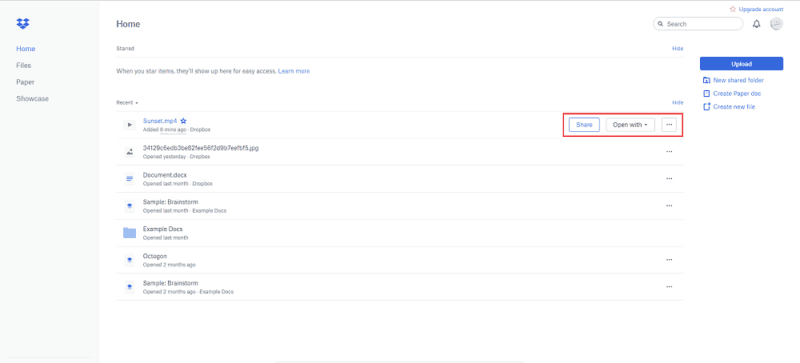Open the Example Docs folder name
Screen dimensions: 800x363
click(163, 229)
